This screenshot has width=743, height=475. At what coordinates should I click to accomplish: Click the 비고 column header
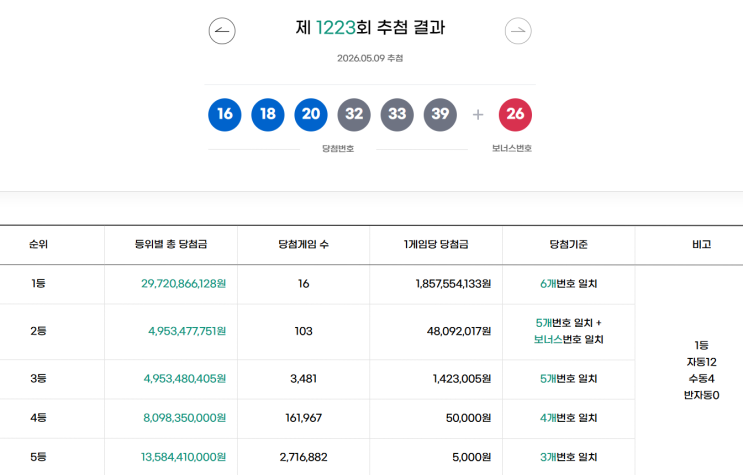pos(701,244)
